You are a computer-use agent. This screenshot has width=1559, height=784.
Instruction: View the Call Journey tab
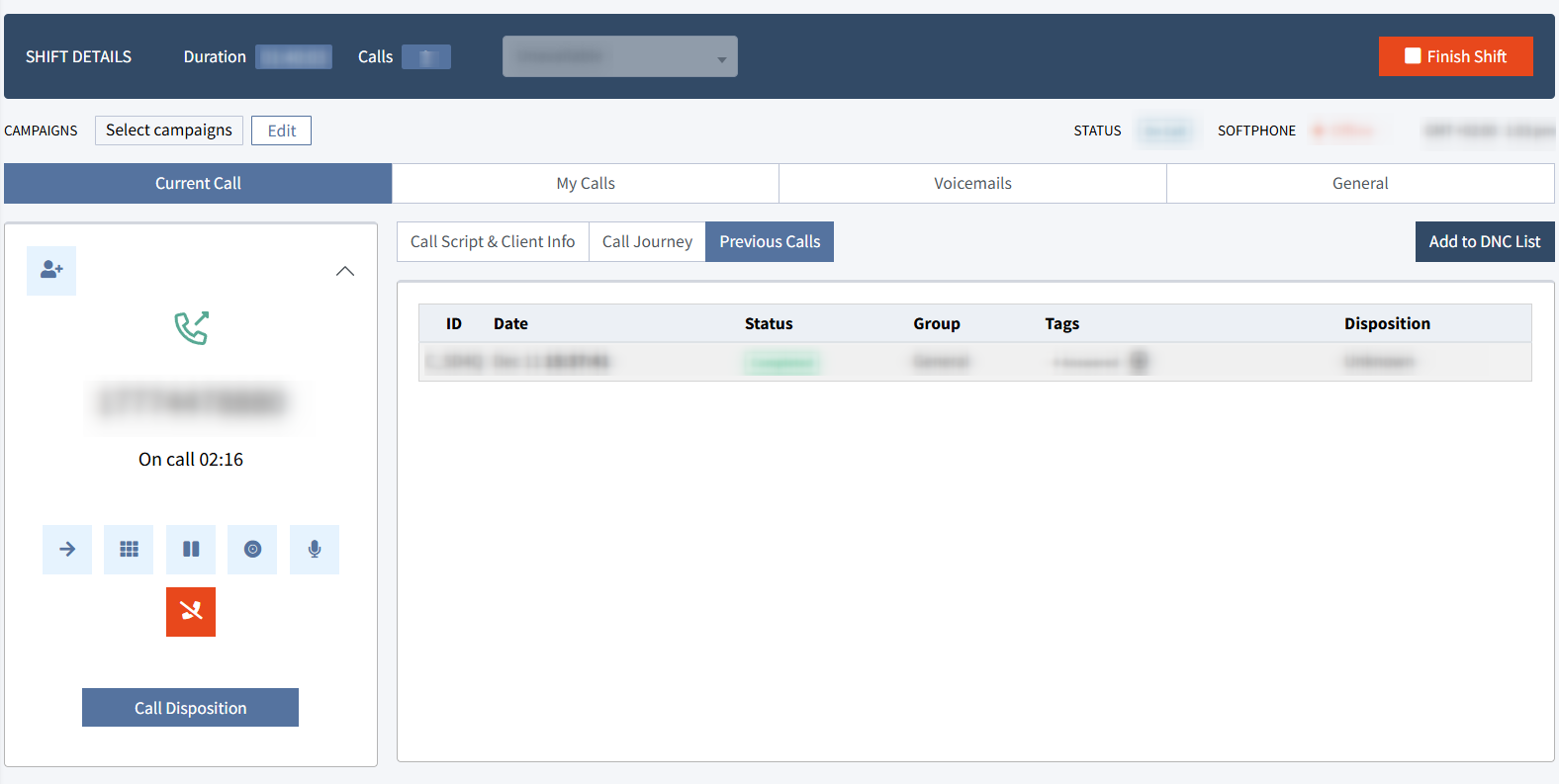[x=647, y=242]
